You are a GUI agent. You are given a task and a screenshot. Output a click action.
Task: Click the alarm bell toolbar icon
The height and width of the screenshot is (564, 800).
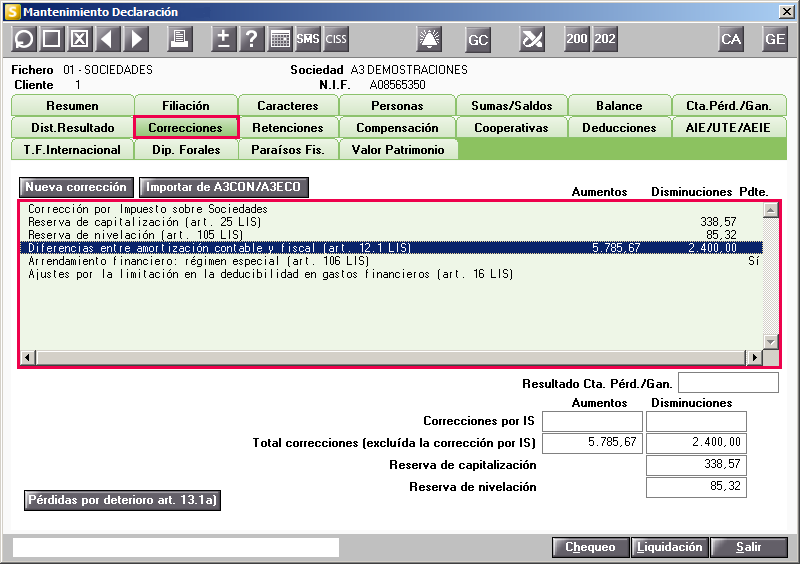point(429,39)
